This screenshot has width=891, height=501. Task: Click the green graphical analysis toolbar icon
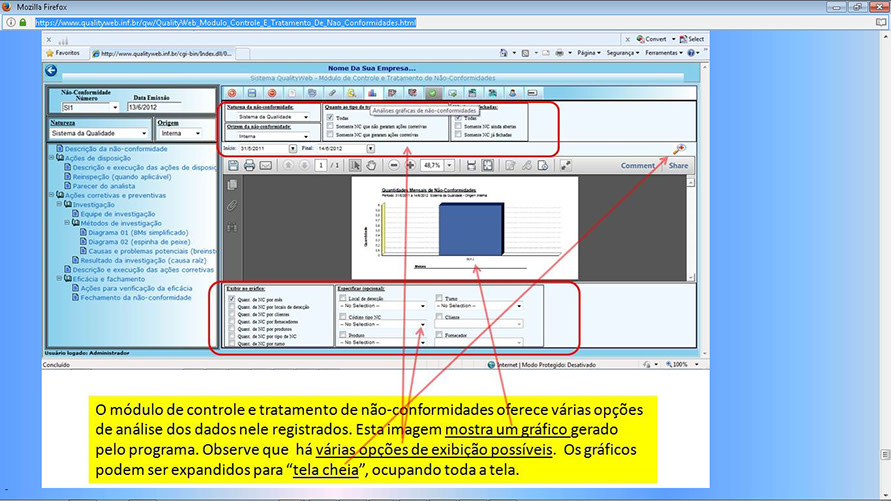click(433, 92)
